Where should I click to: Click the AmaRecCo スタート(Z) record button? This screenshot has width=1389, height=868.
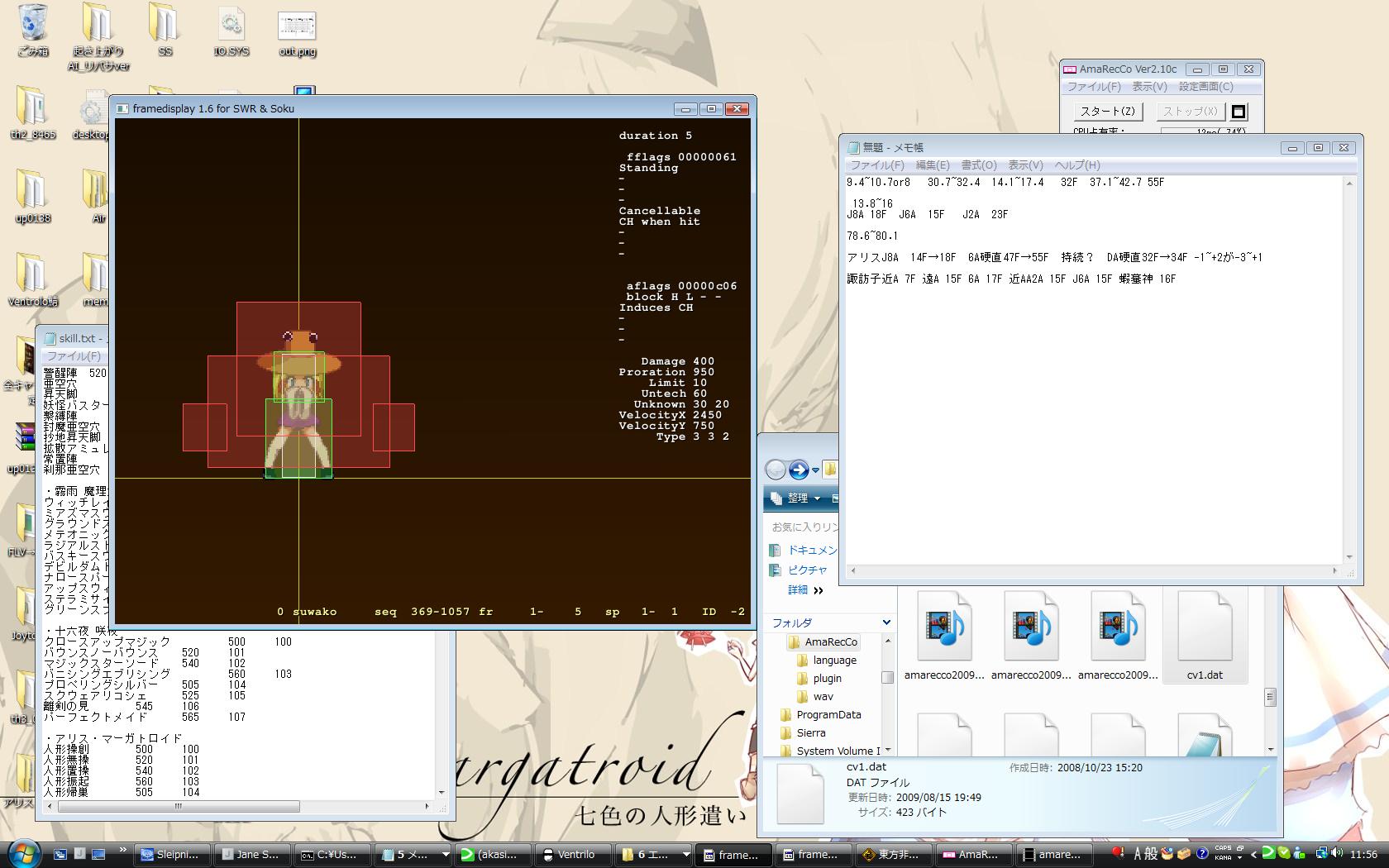[1108, 112]
